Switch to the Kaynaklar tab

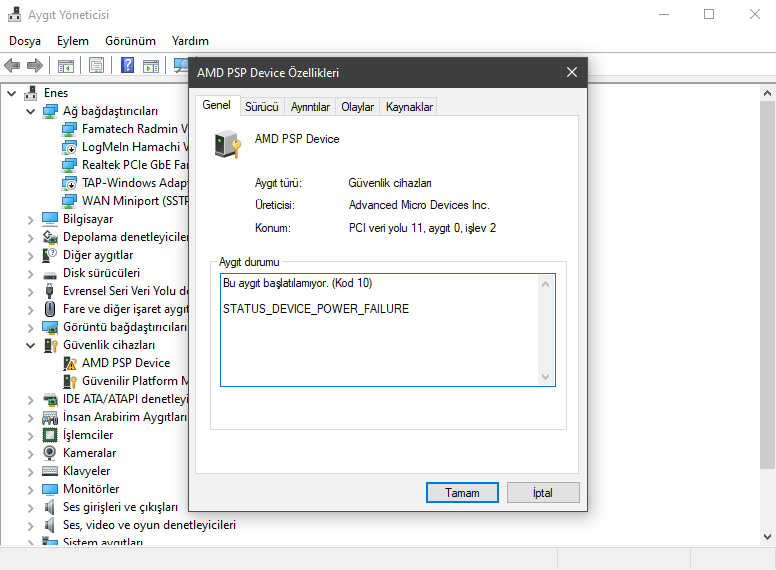pos(409,107)
